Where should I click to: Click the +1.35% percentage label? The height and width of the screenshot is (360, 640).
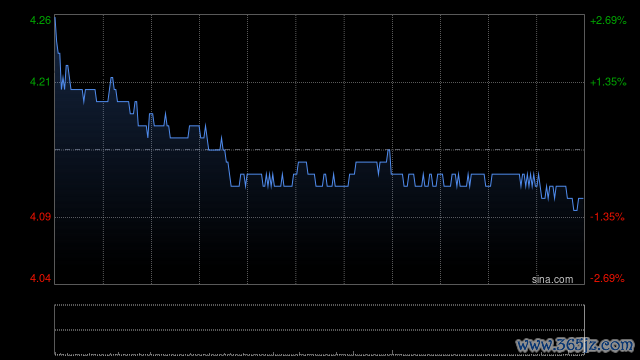tap(608, 82)
